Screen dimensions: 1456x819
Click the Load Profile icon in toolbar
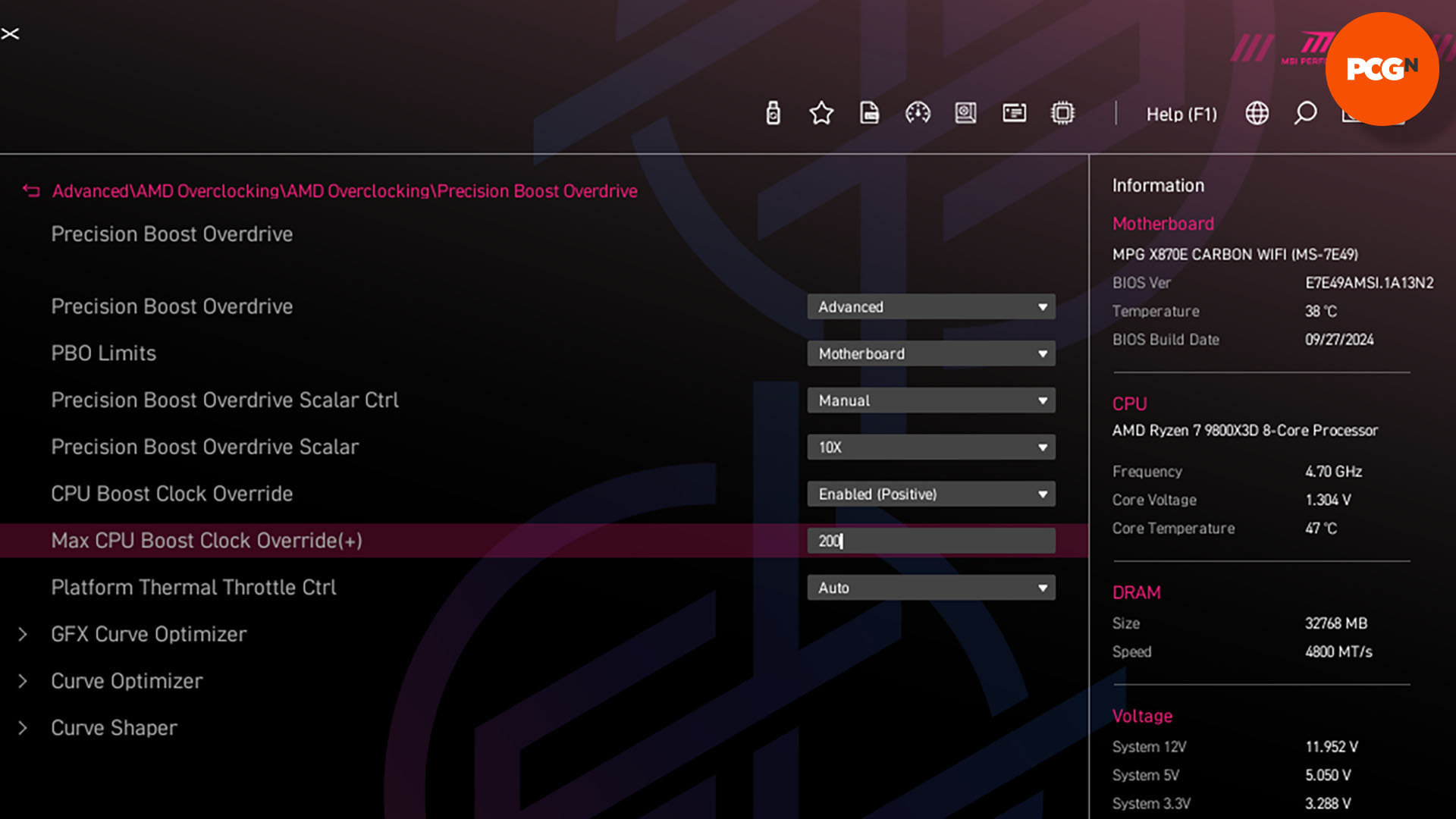point(868,112)
